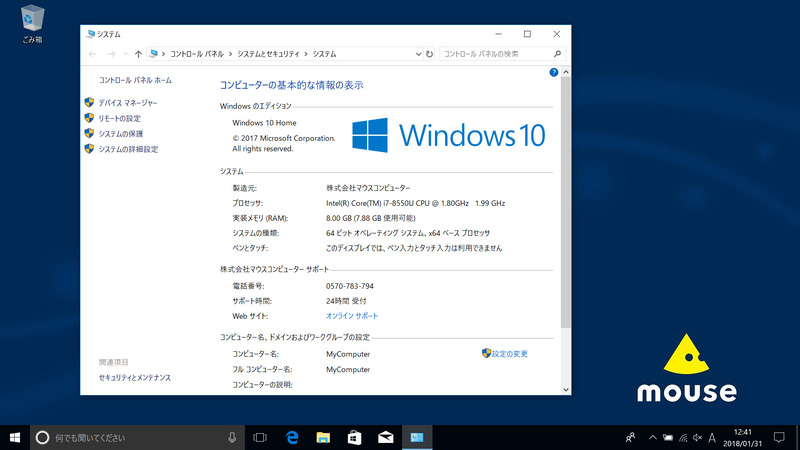Click the system icon in title bar

[90, 34]
